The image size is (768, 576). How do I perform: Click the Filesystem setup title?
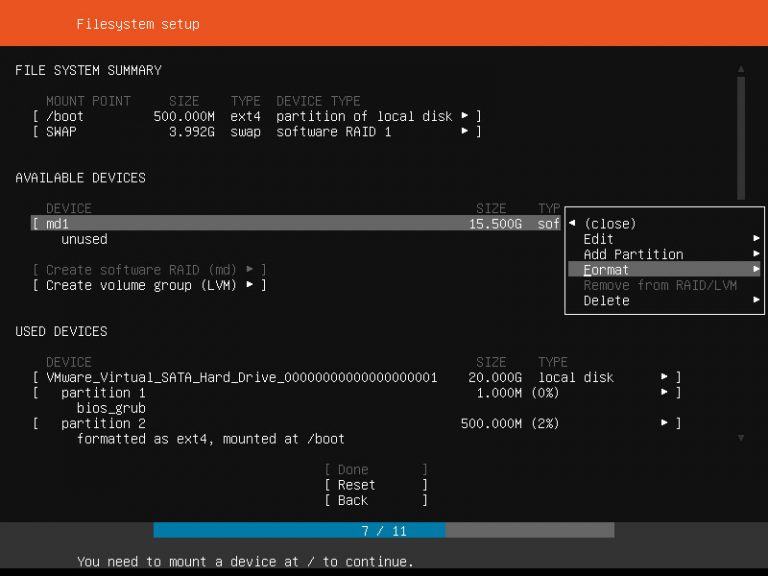[x=138, y=24]
